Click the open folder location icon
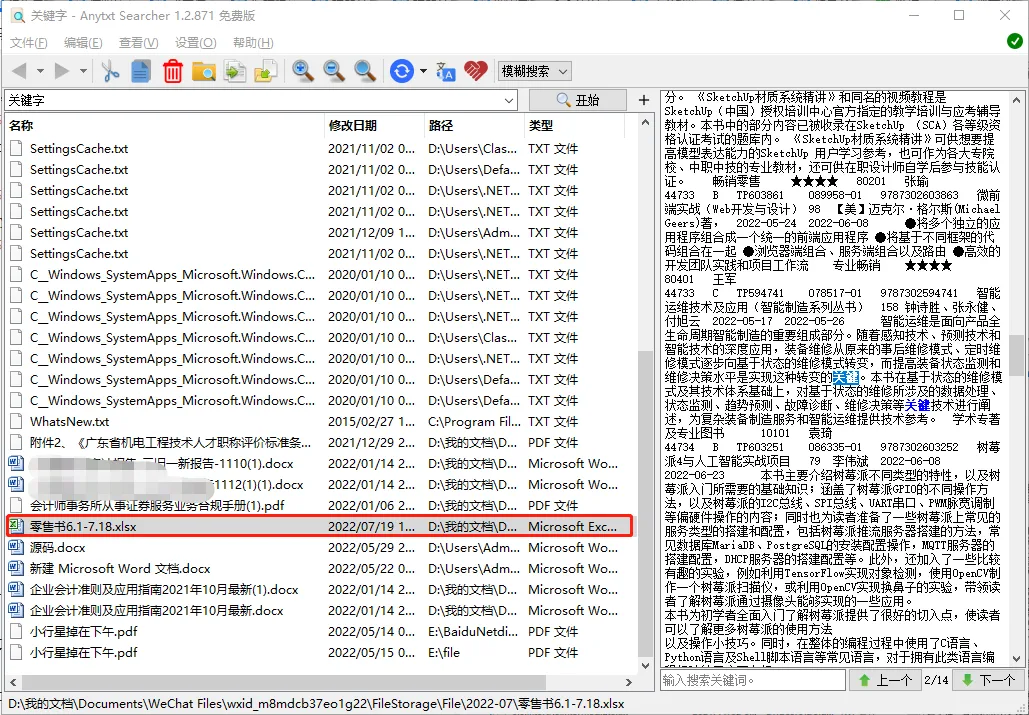 coord(203,71)
